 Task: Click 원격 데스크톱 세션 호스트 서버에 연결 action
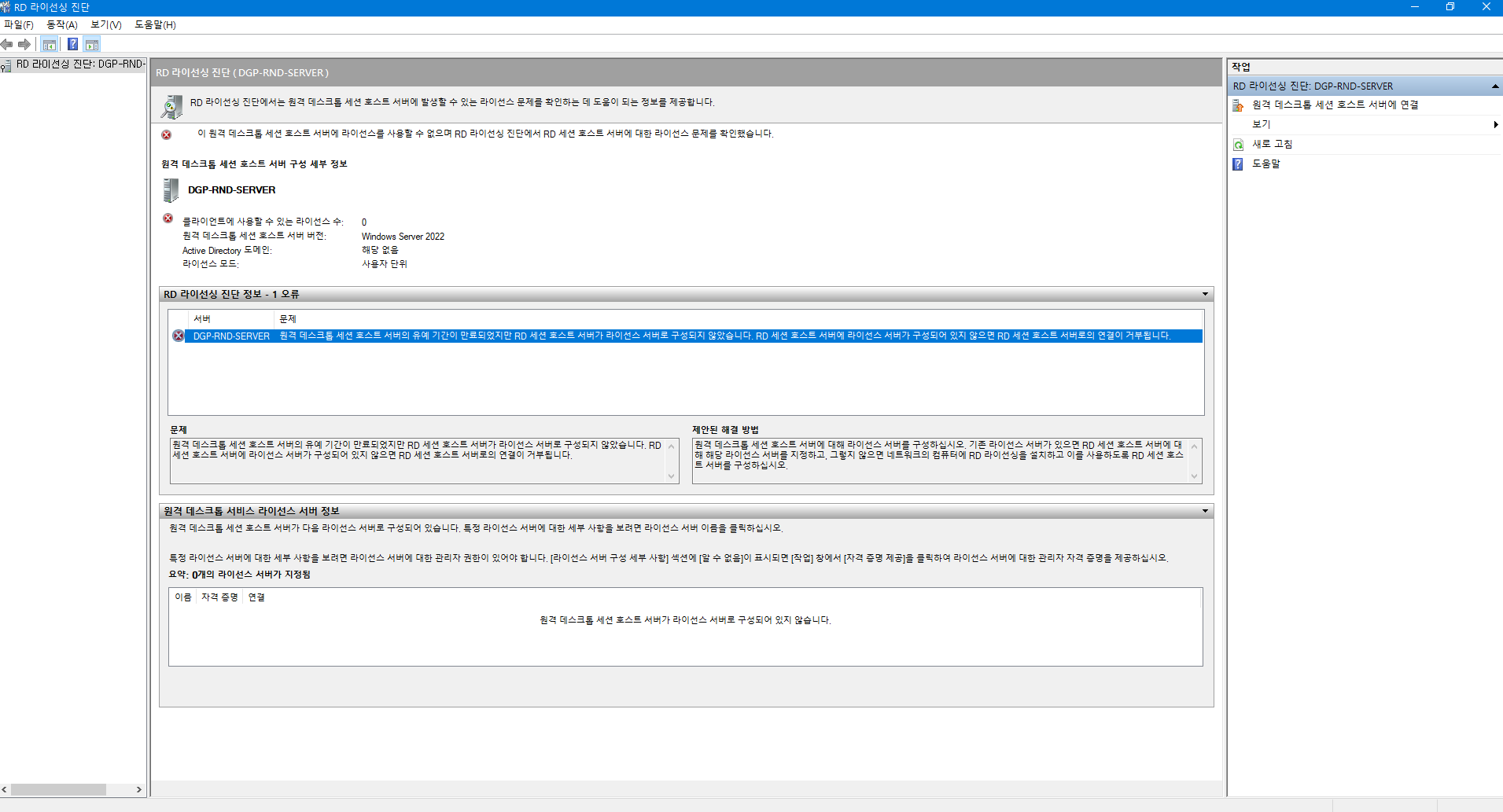1335,105
